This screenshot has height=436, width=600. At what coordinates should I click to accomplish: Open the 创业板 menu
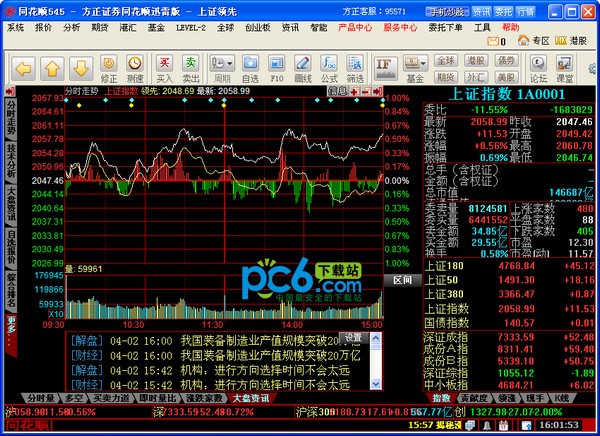tap(258, 28)
